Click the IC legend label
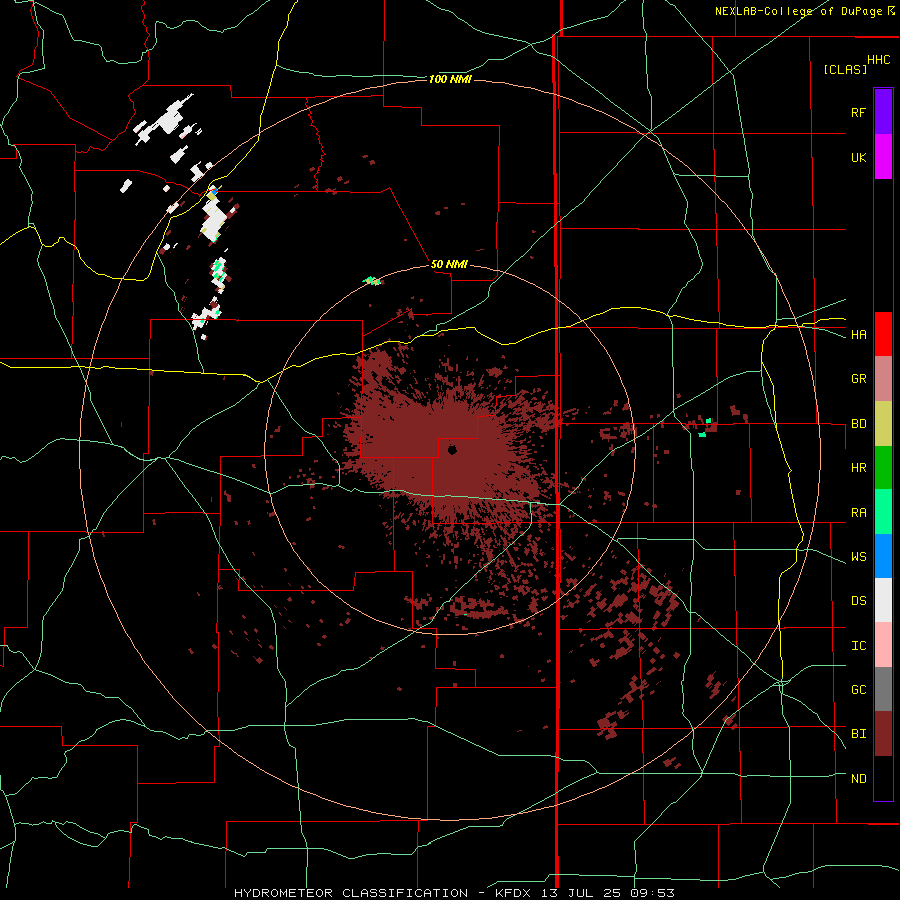Image resolution: width=900 pixels, height=900 pixels. coord(858,645)
